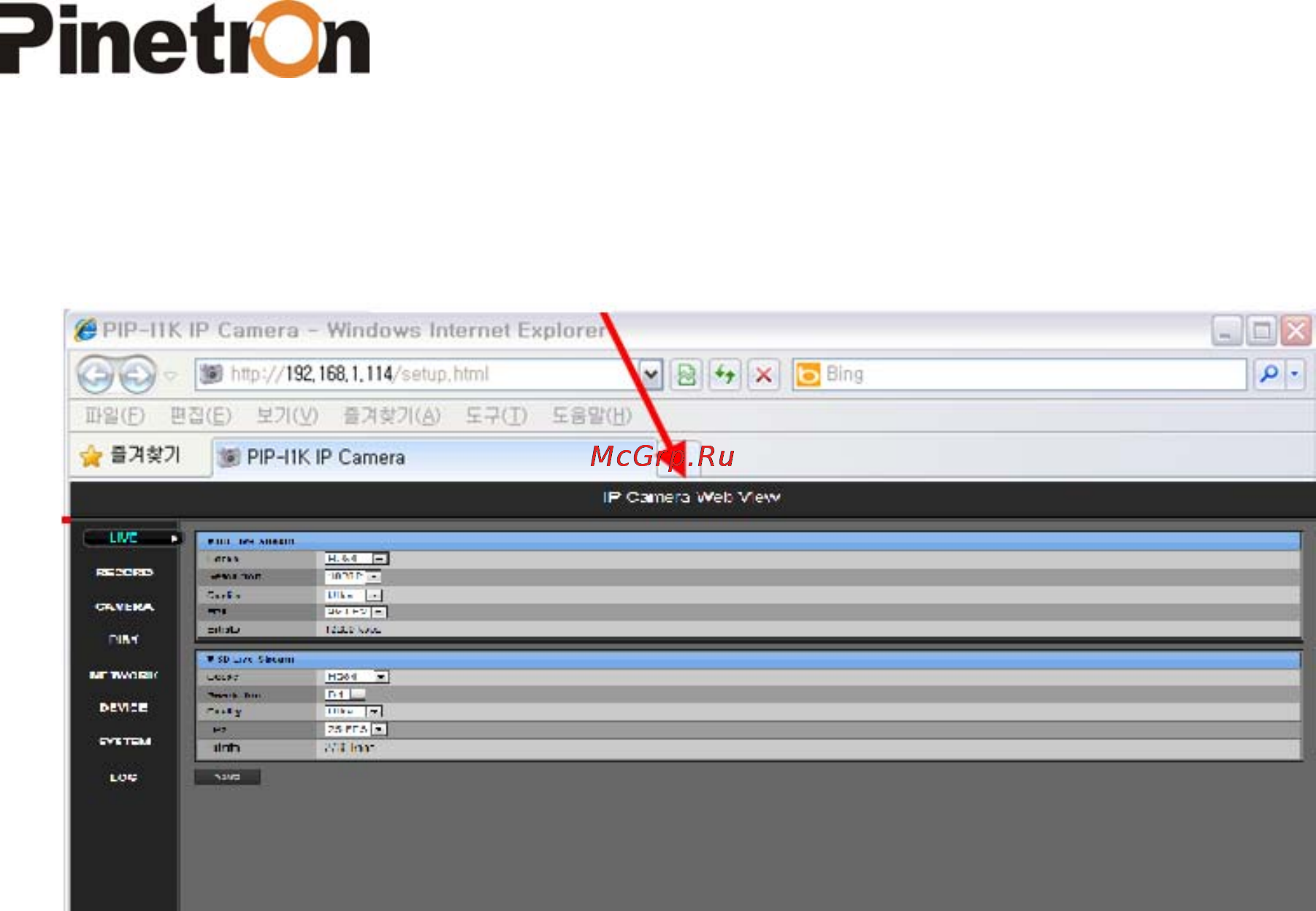The height and width of the screenshot is (911, 1316).
Task: Open the first stream's FPS dropdown
Action: pos(356,611)
